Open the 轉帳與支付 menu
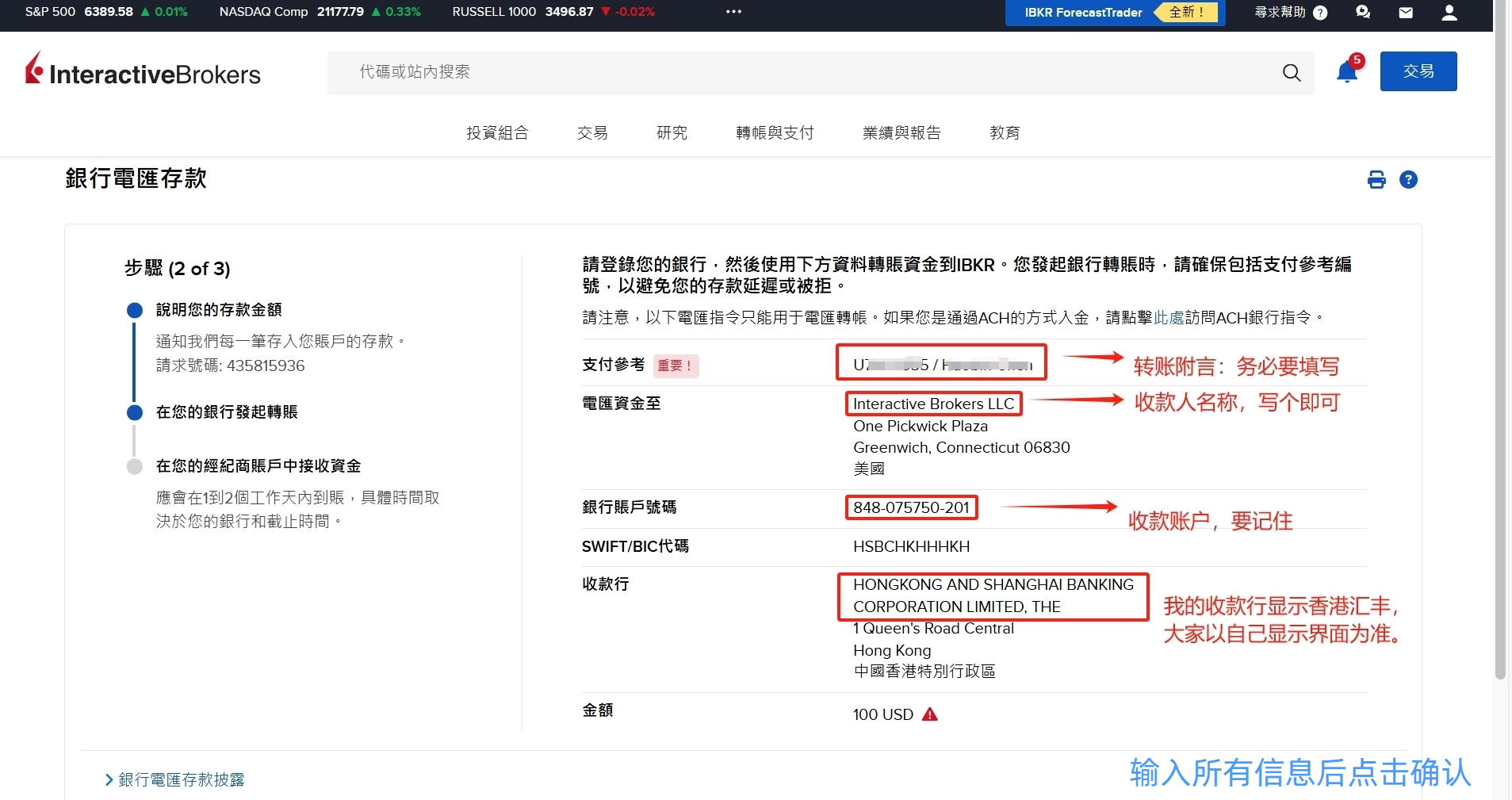The image size is (1512, 800). point(775,132)
